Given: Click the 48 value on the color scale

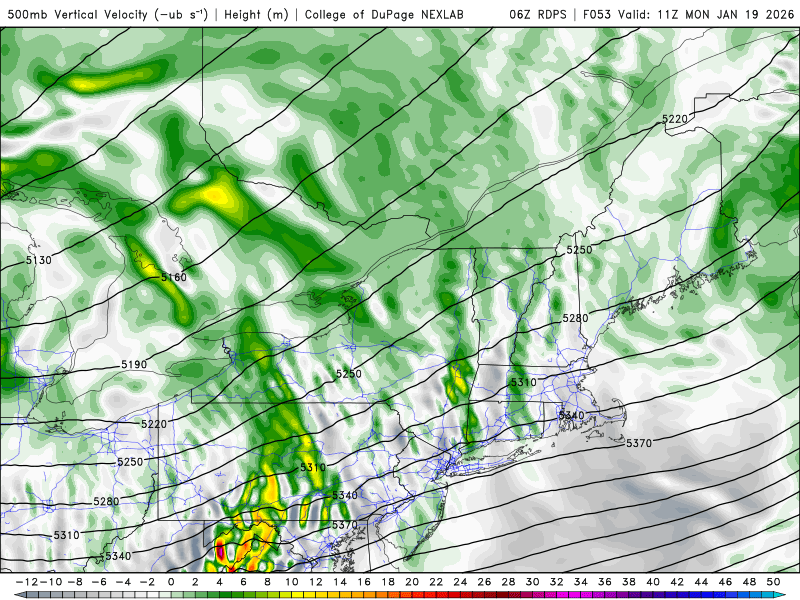Looking at the screenshot, I should 749,582.
